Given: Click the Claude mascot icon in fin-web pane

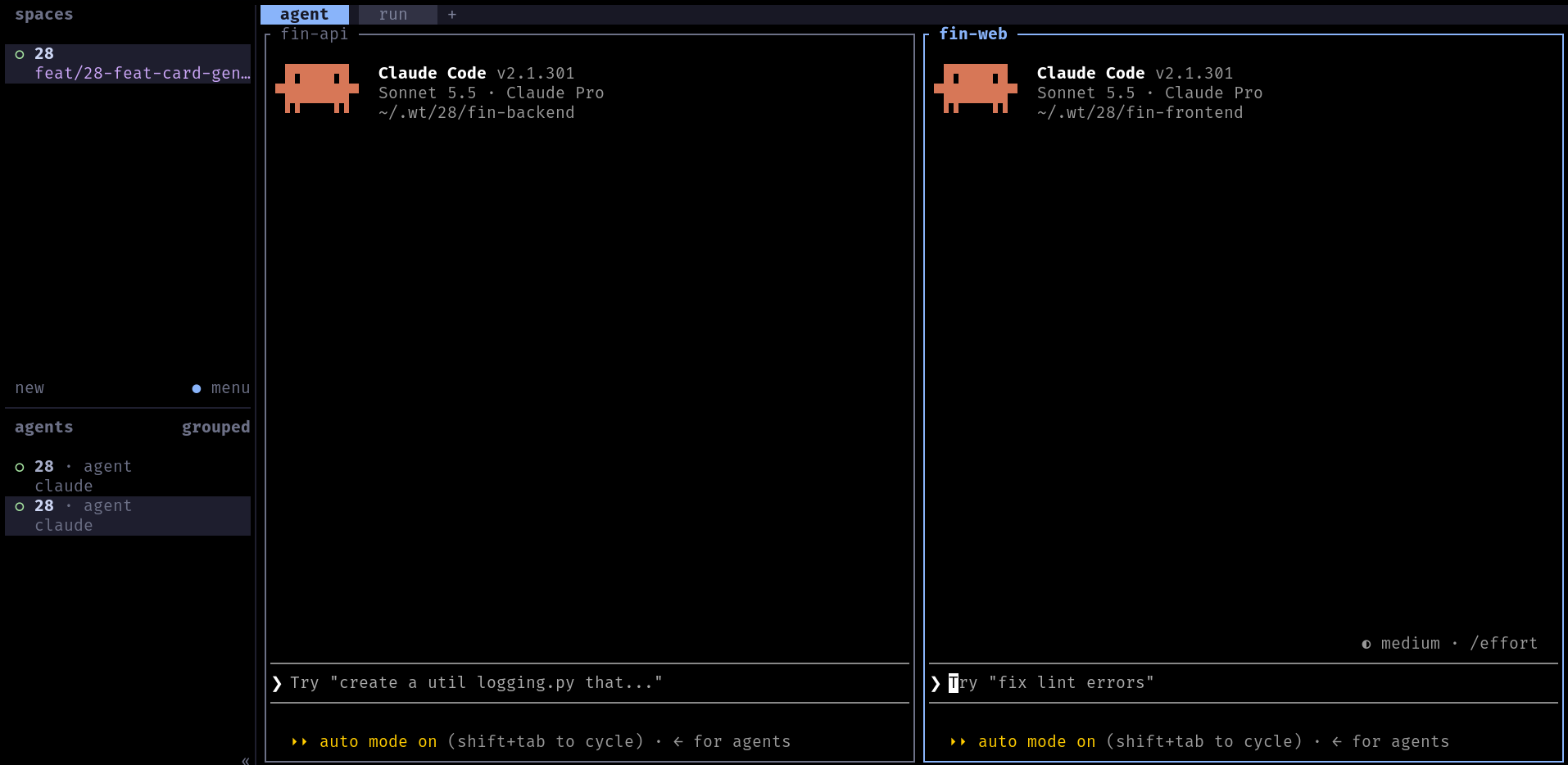Looking at the screenshot, I should [x=976, y=88].
